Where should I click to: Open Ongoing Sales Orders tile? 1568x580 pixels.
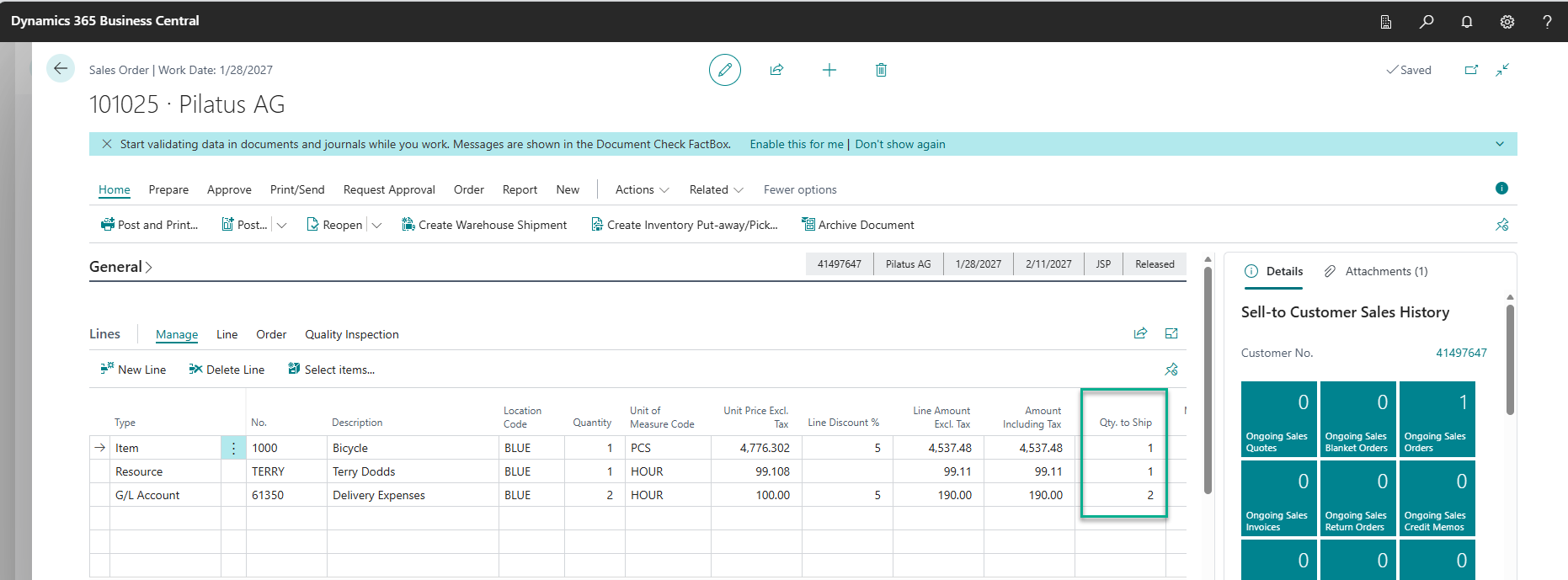(x=1437, y=419)
